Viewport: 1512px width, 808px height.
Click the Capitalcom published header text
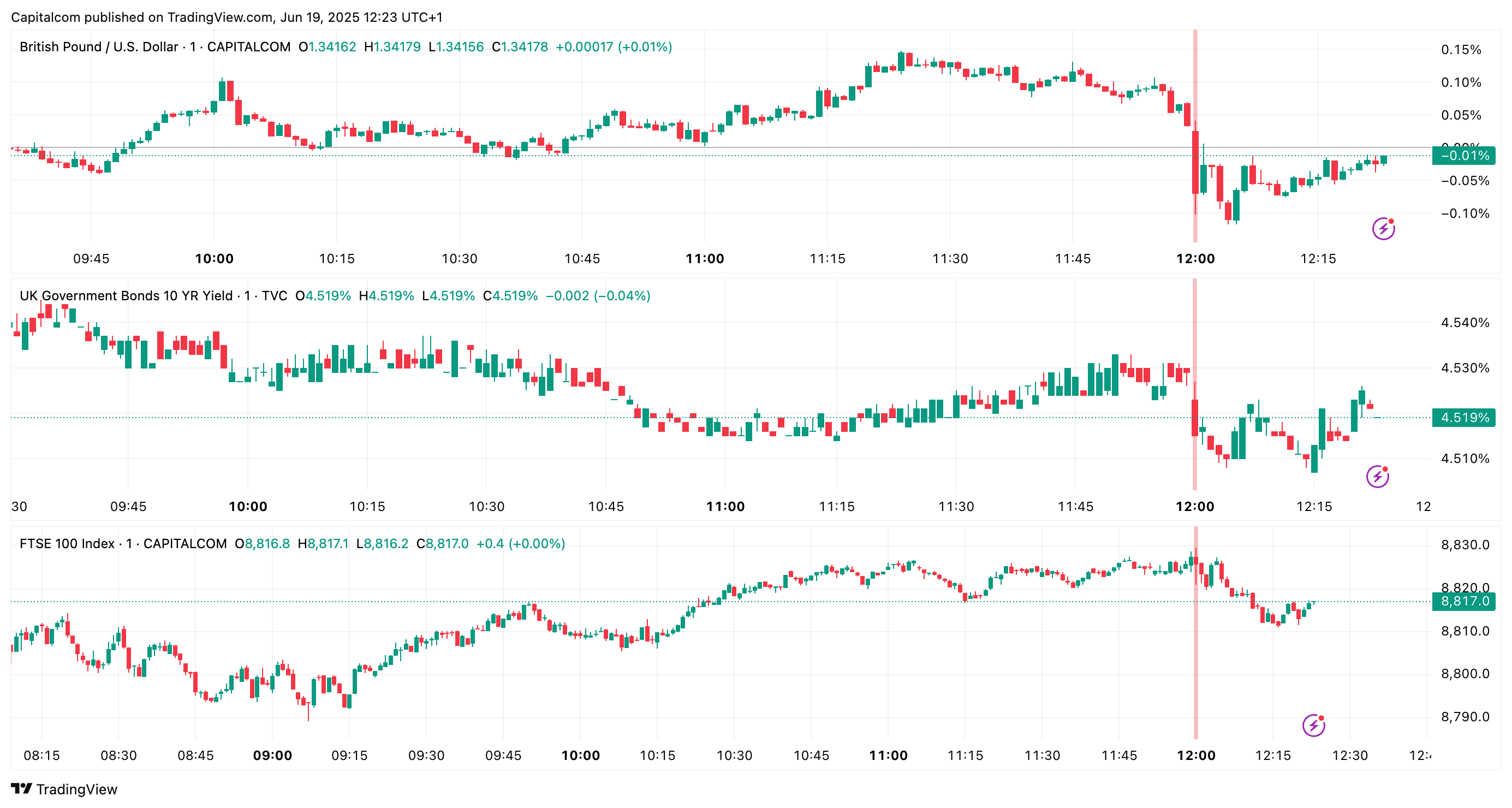[x=227, y=17]
